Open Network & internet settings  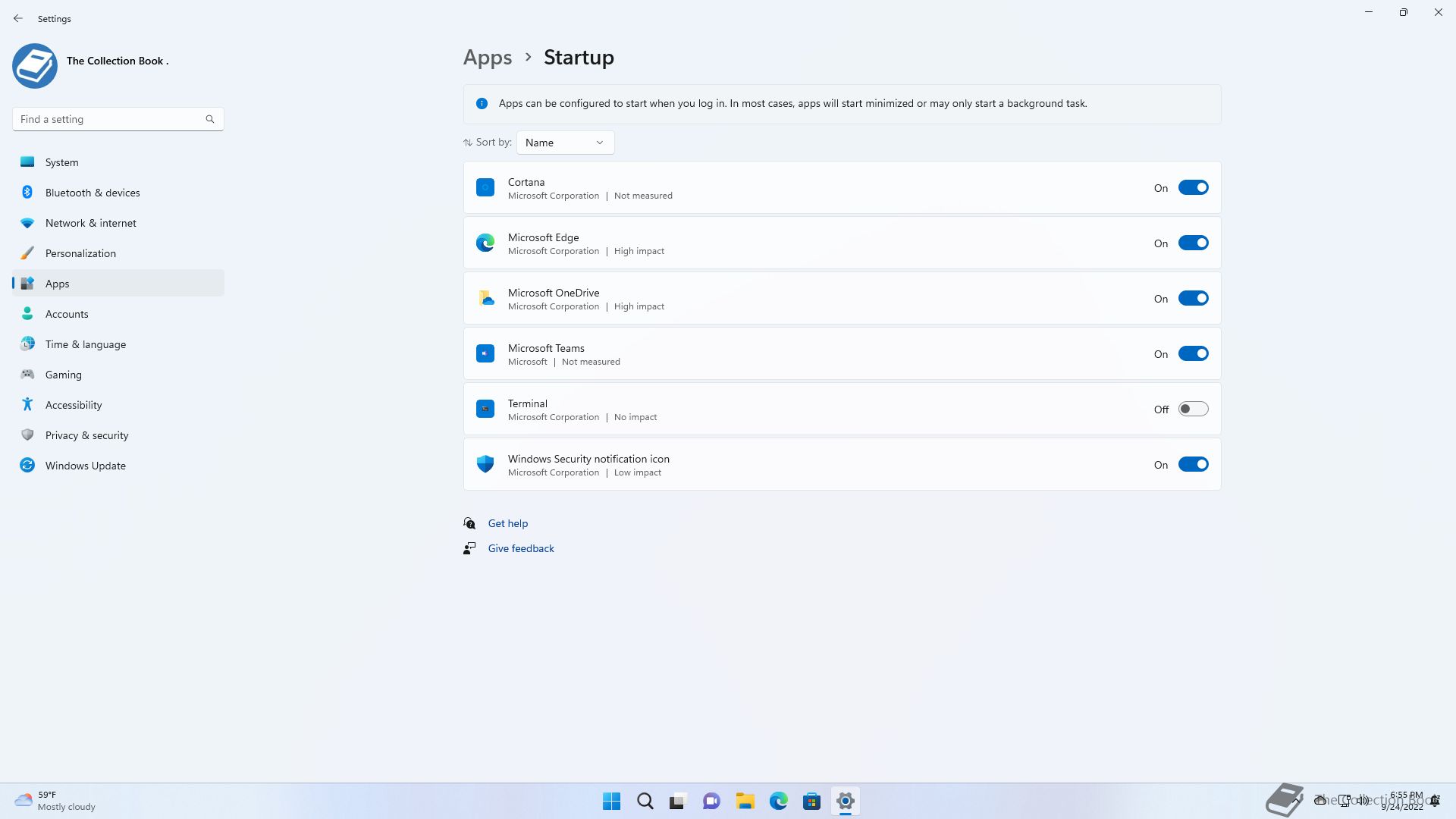118,223
